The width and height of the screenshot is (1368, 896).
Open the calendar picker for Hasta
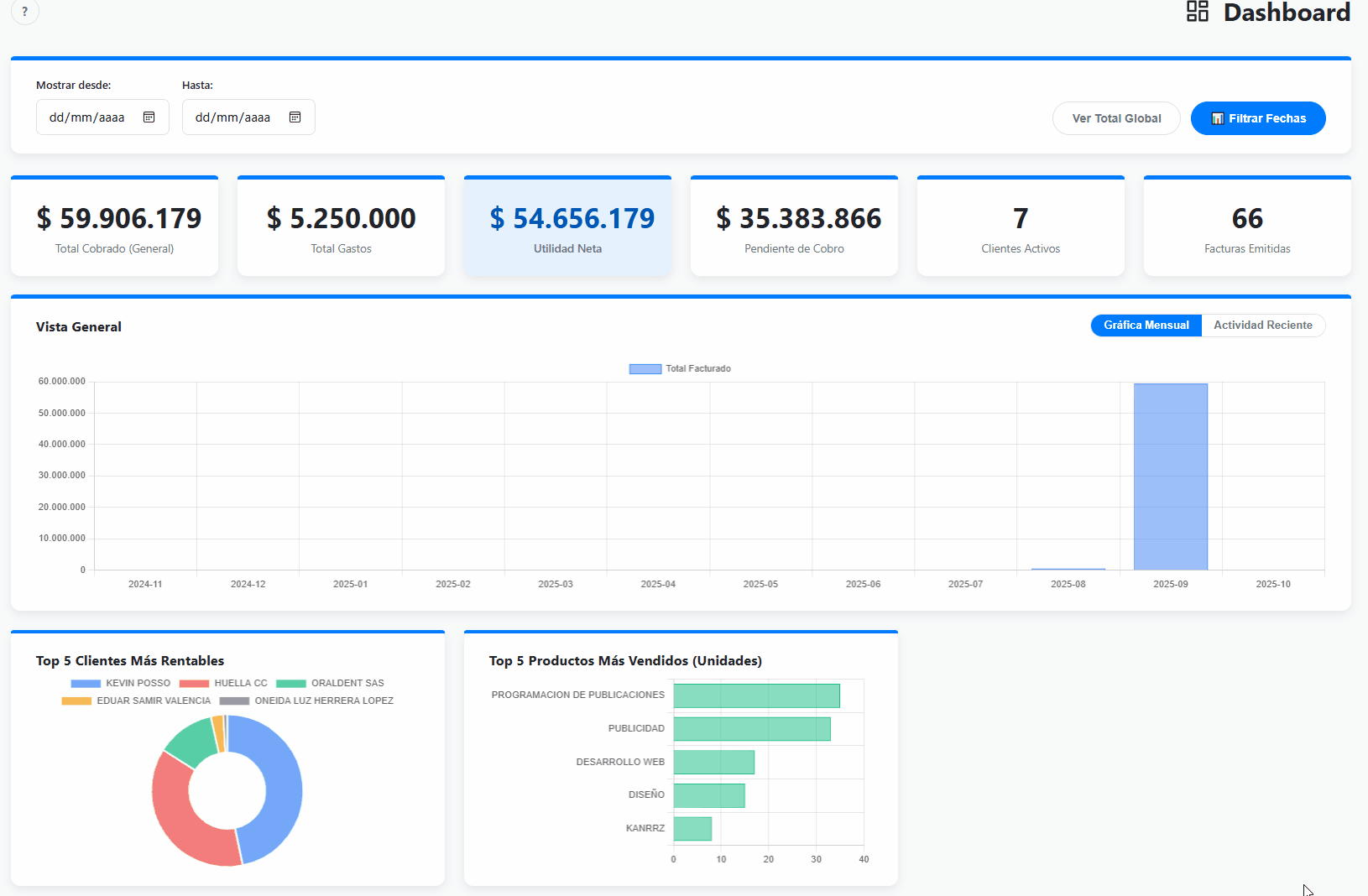tap(295, 117)
